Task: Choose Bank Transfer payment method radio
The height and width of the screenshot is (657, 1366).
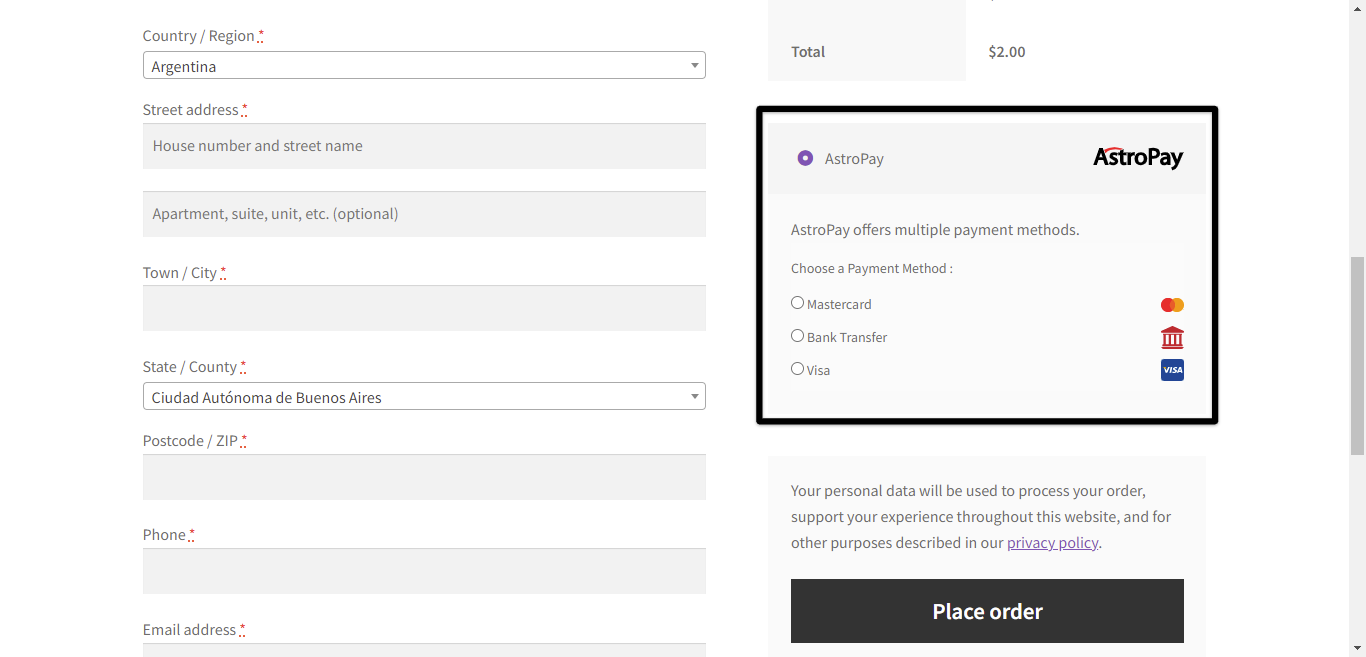Action: 797,336
